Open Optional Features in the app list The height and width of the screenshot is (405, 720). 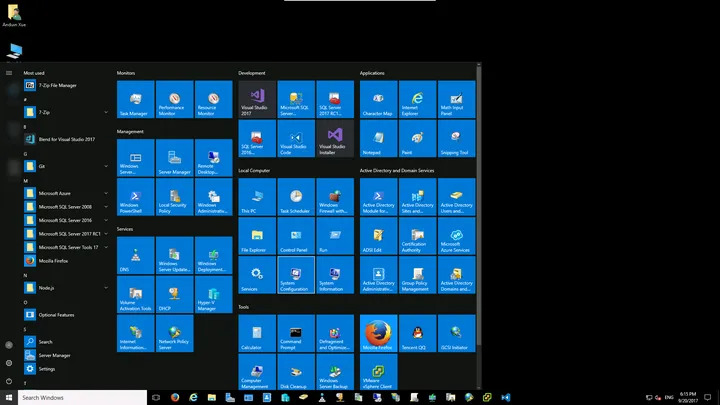click(67, 315)
